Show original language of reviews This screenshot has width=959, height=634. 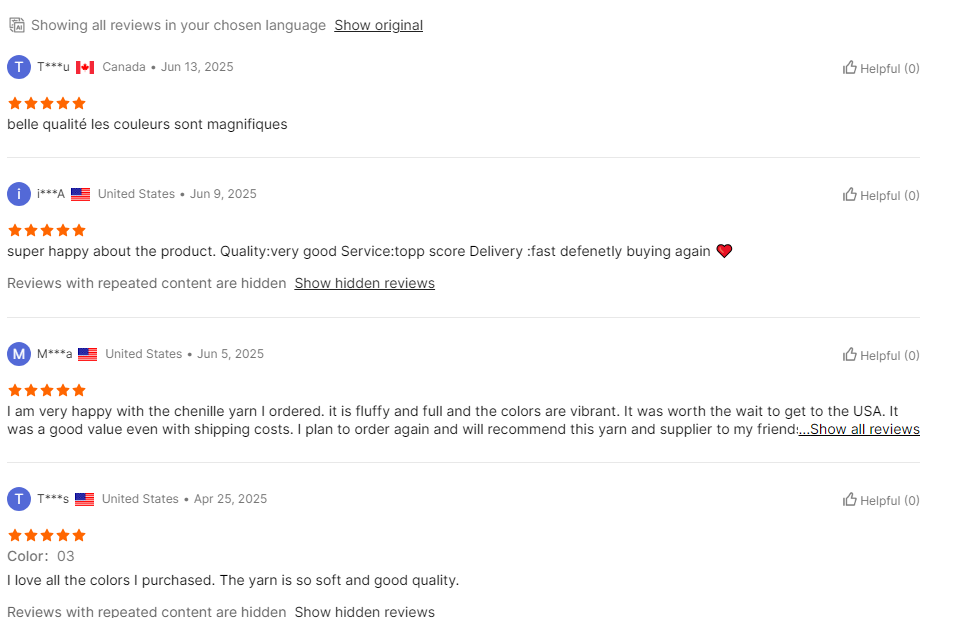pyautogui.click(x=378, y=25)
